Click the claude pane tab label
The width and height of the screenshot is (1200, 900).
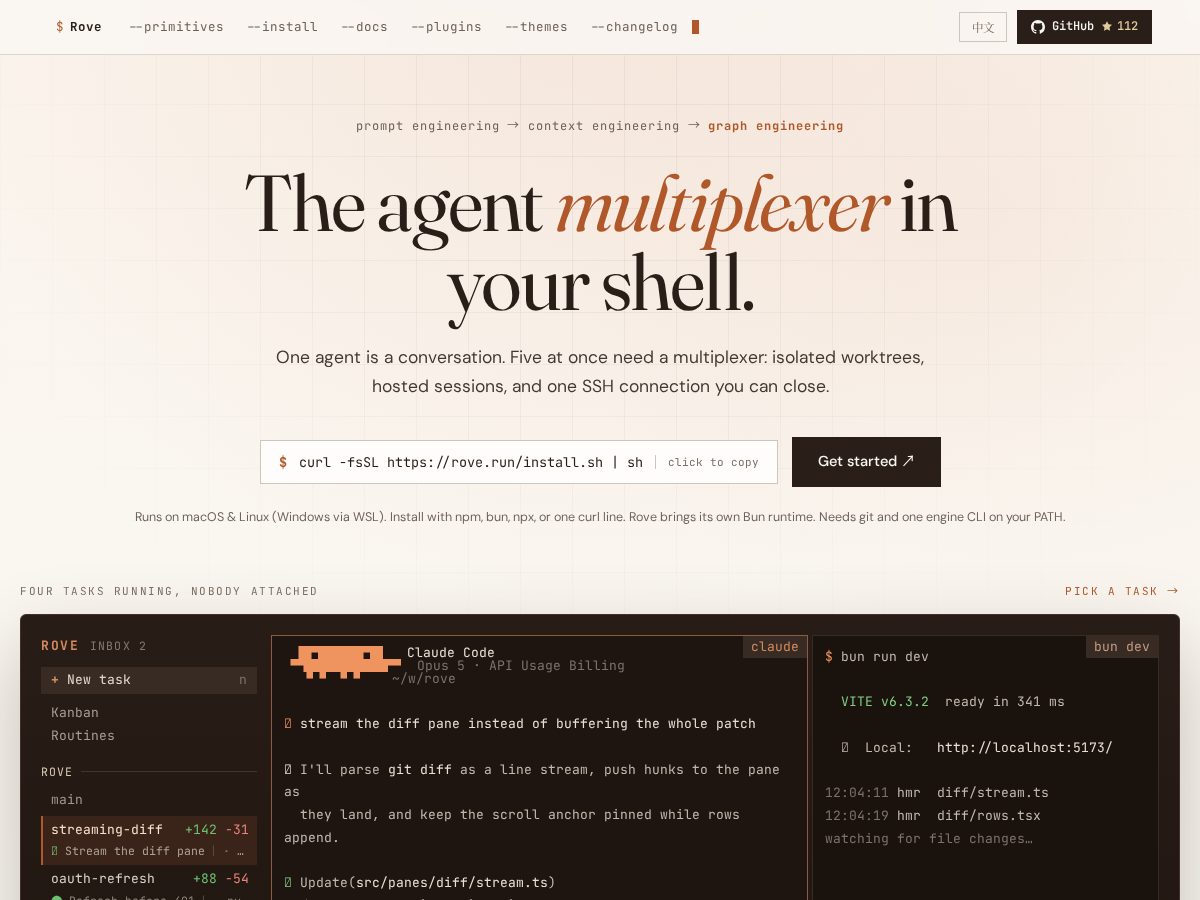point(775,647)
